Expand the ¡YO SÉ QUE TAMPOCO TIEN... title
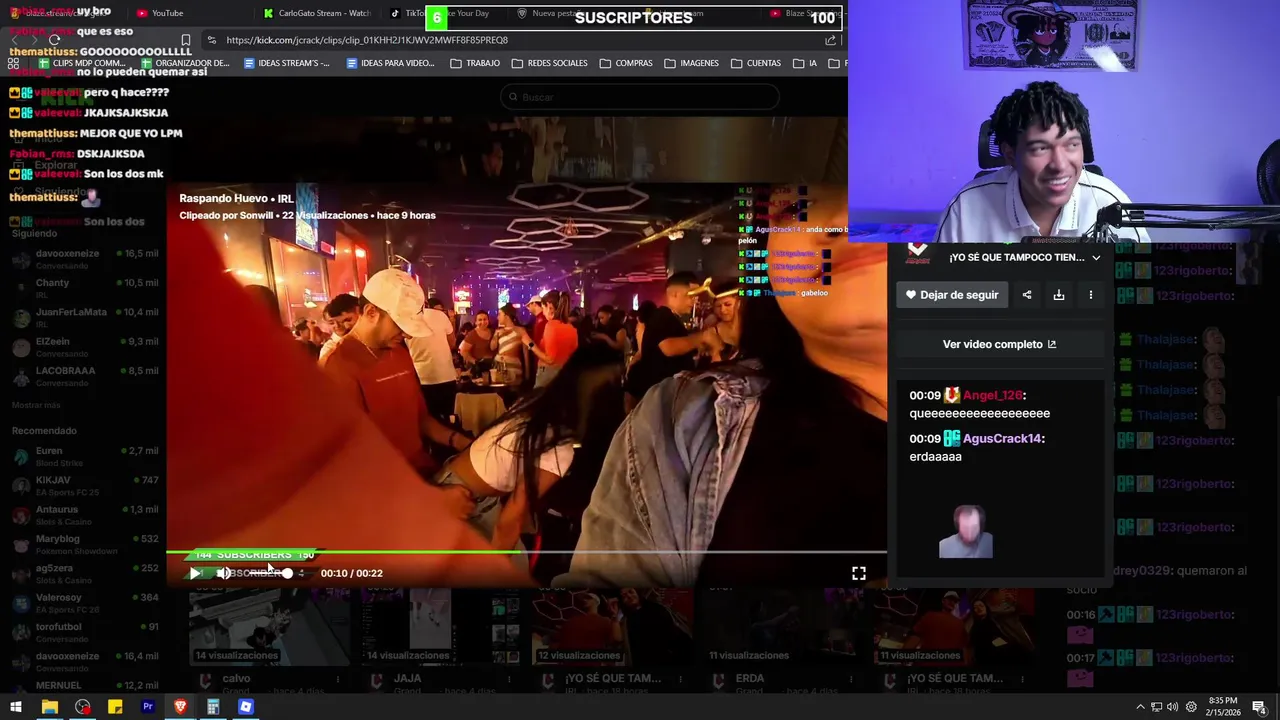This screenshot has width=1280, height=720. tap(1096, 258)
